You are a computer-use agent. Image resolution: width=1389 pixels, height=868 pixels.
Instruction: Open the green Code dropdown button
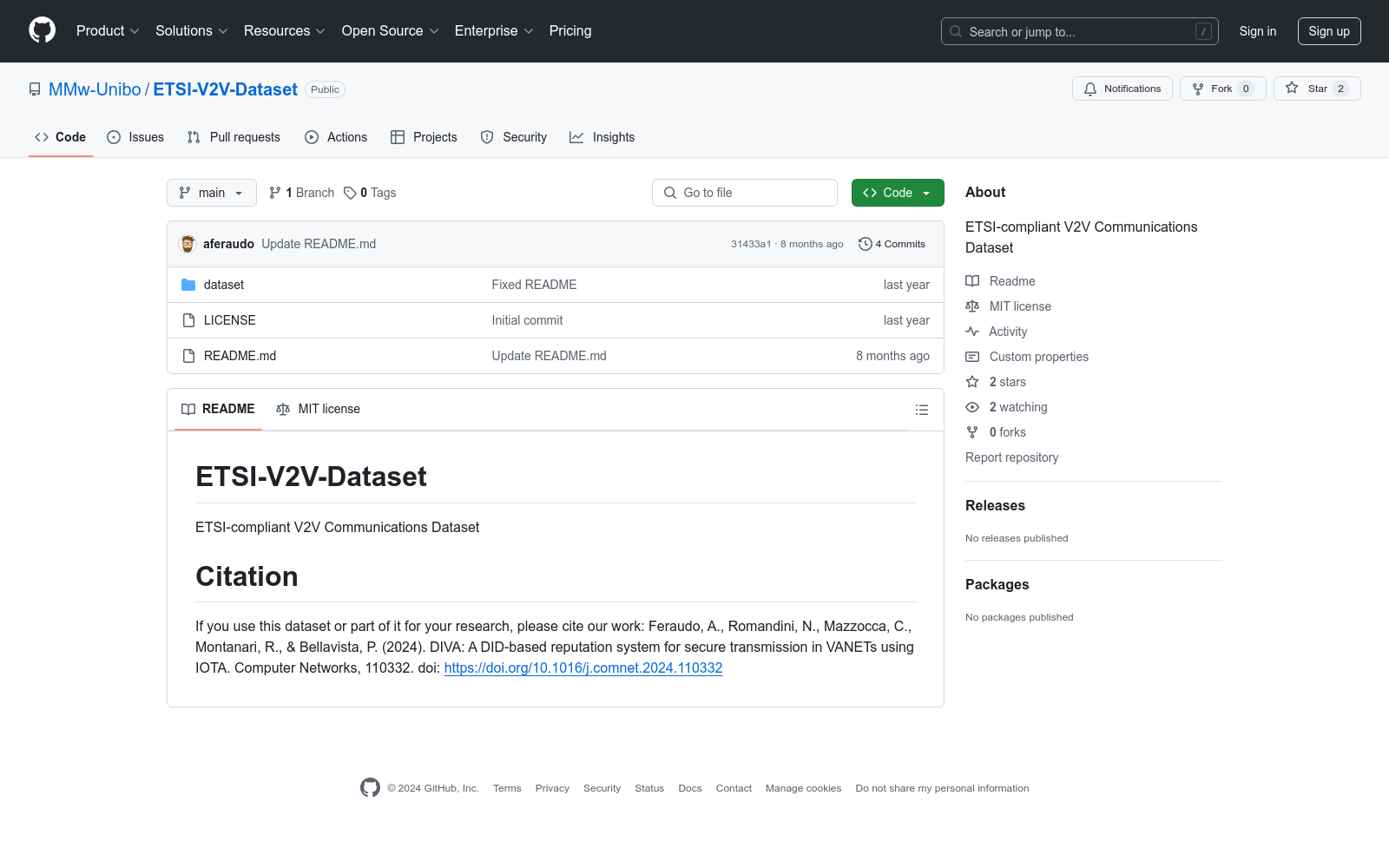point(898,193)
